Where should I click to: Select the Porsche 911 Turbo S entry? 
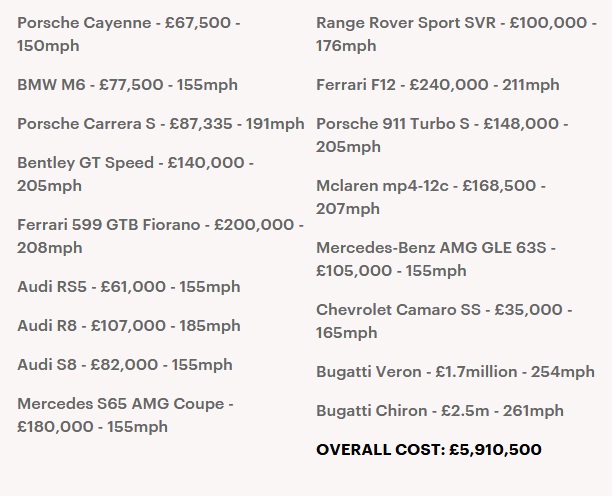[x=442, y=135]
